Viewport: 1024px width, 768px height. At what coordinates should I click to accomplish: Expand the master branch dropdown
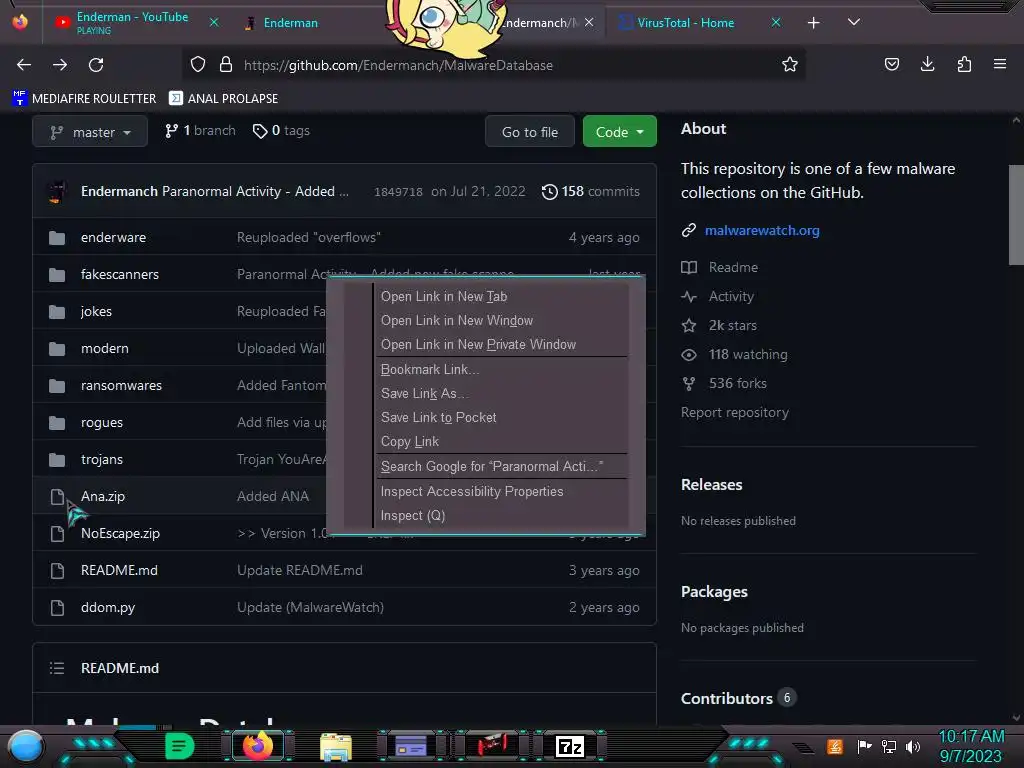(x=89, y=132)
